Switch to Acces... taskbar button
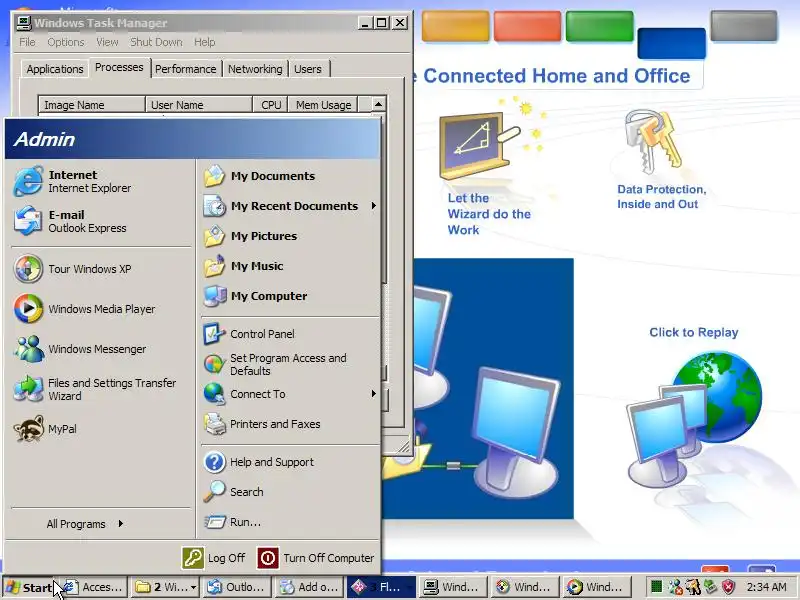Screen dimensions: 800x600 (93, 587)
